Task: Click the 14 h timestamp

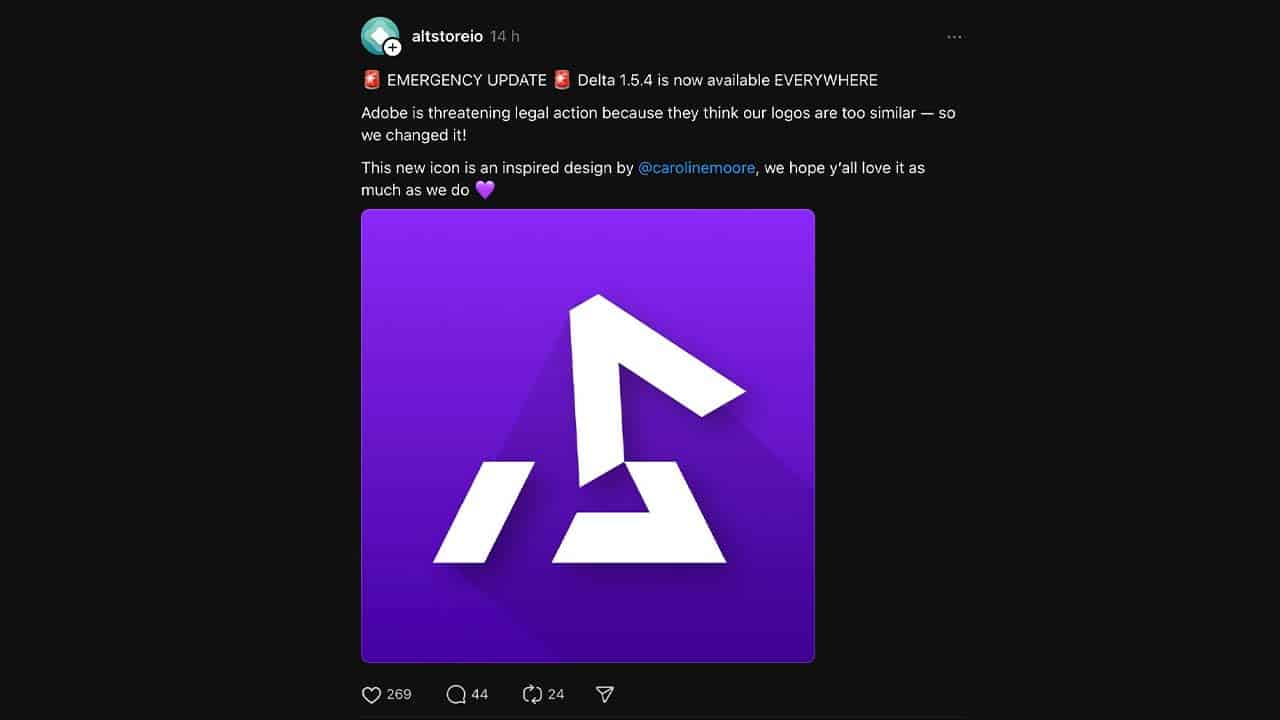Action: pyautogui.click(x=503, y=36)
